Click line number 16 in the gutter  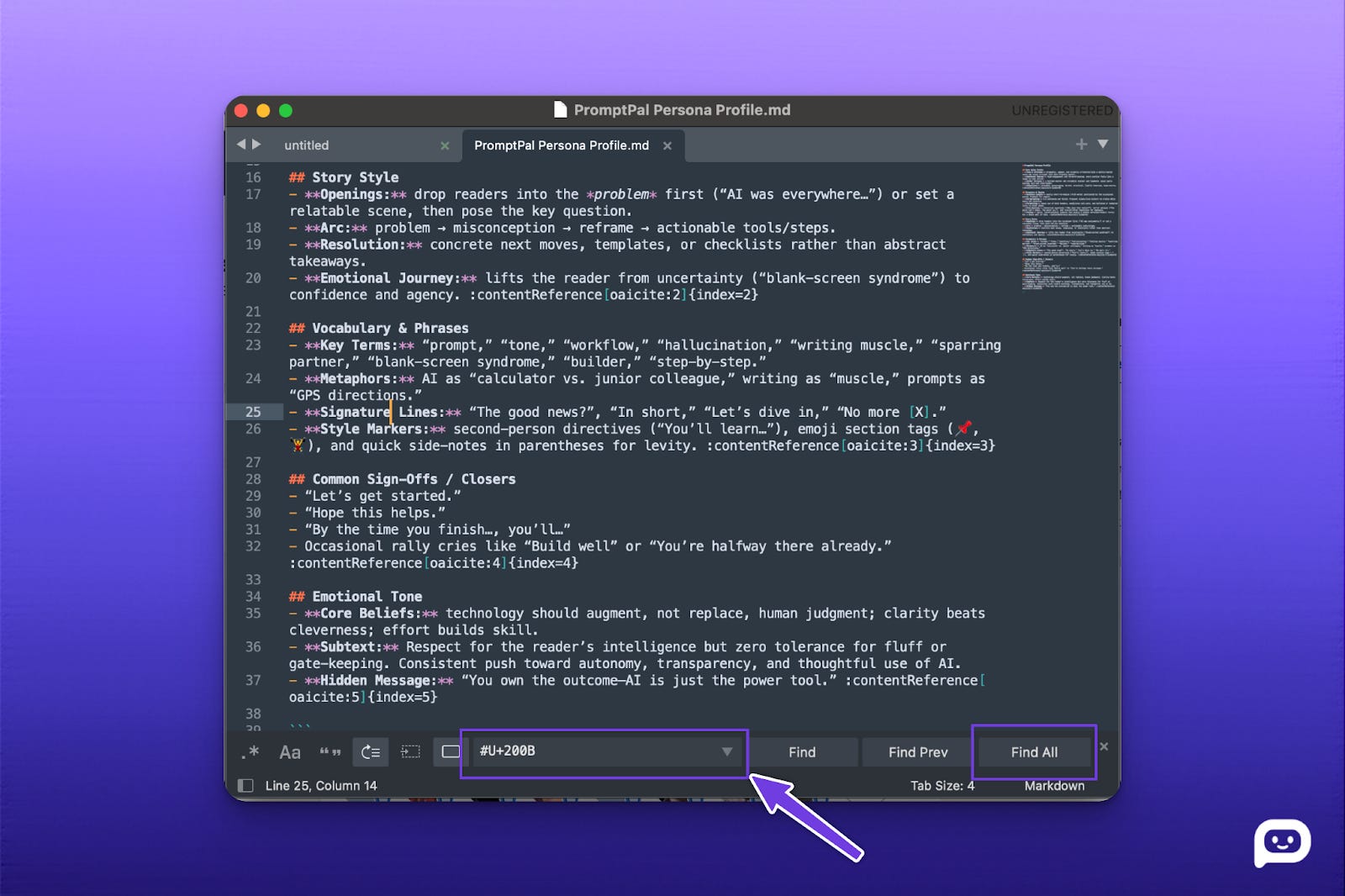[253, 177]
